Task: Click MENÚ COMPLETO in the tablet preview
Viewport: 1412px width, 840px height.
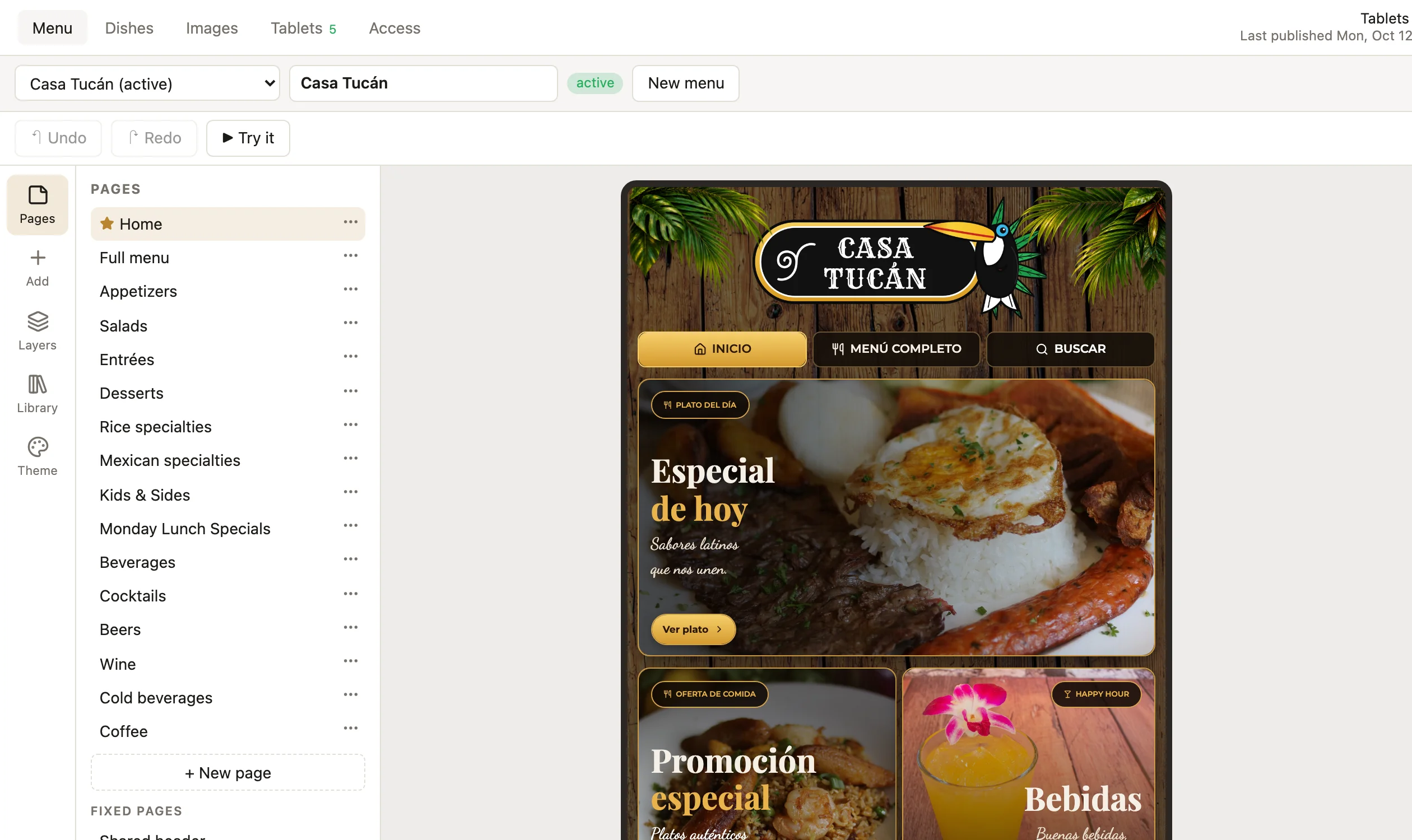Action: point(897,349)
